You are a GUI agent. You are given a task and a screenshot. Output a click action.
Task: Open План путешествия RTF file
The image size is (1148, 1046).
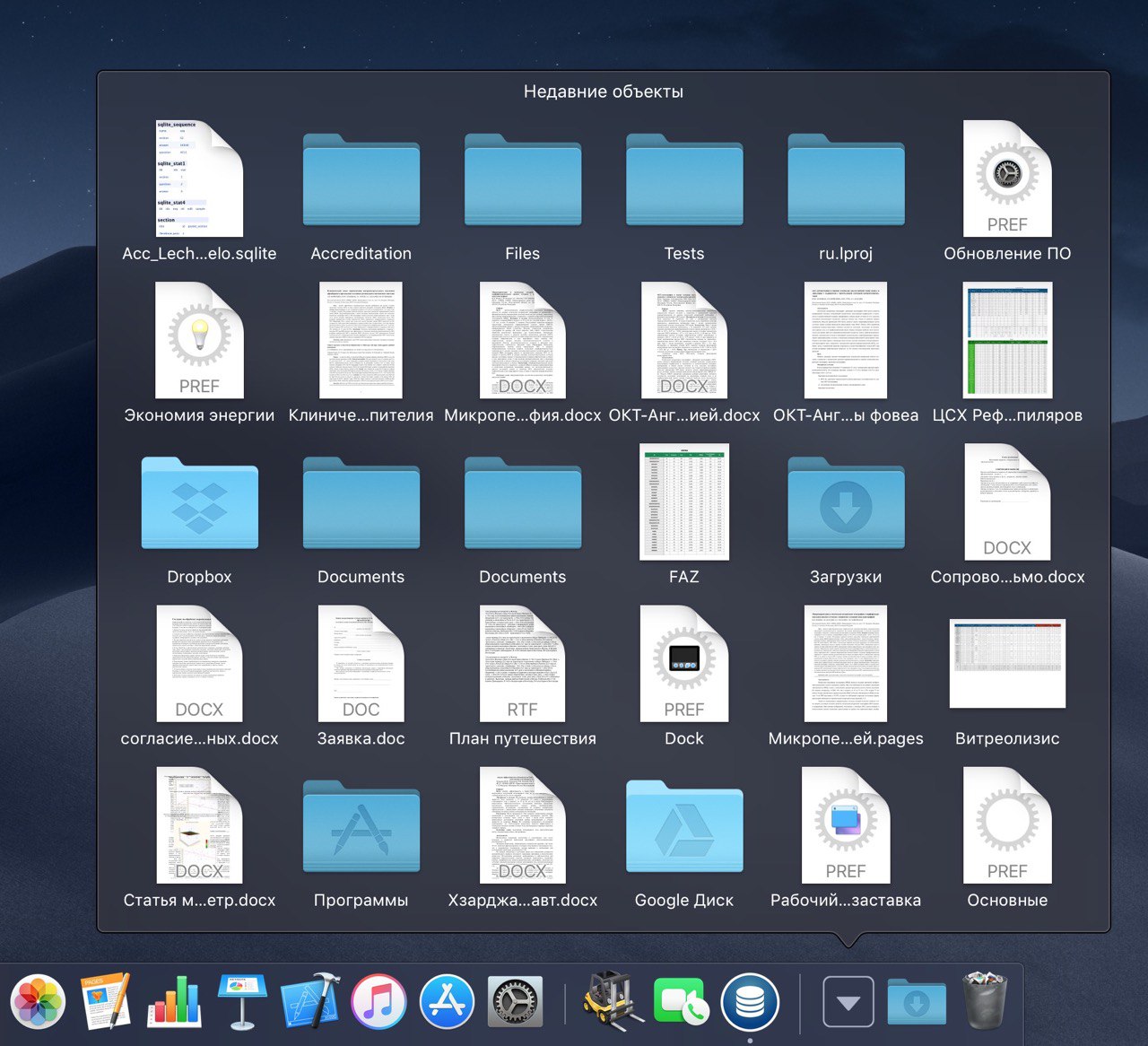(522, 663)
